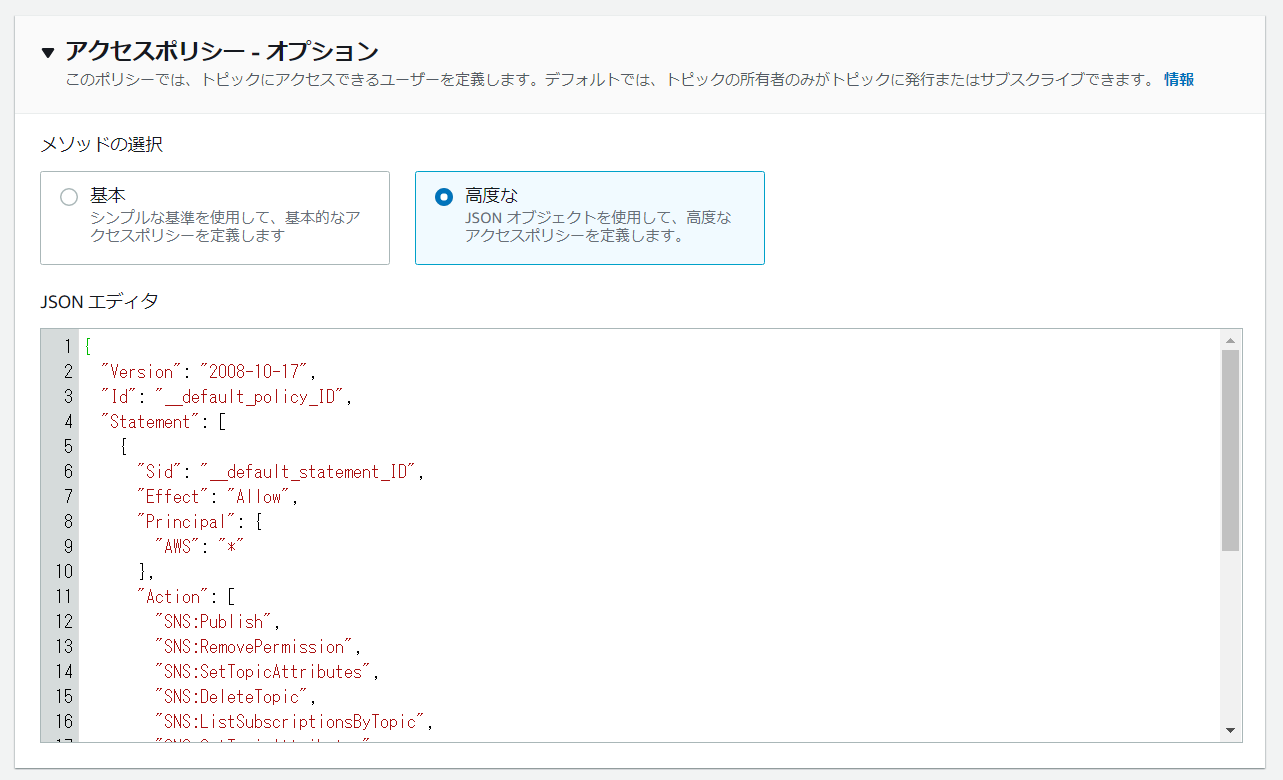Place cursor on the "Version" line
1283x780 pixels.
pos(208,372)
